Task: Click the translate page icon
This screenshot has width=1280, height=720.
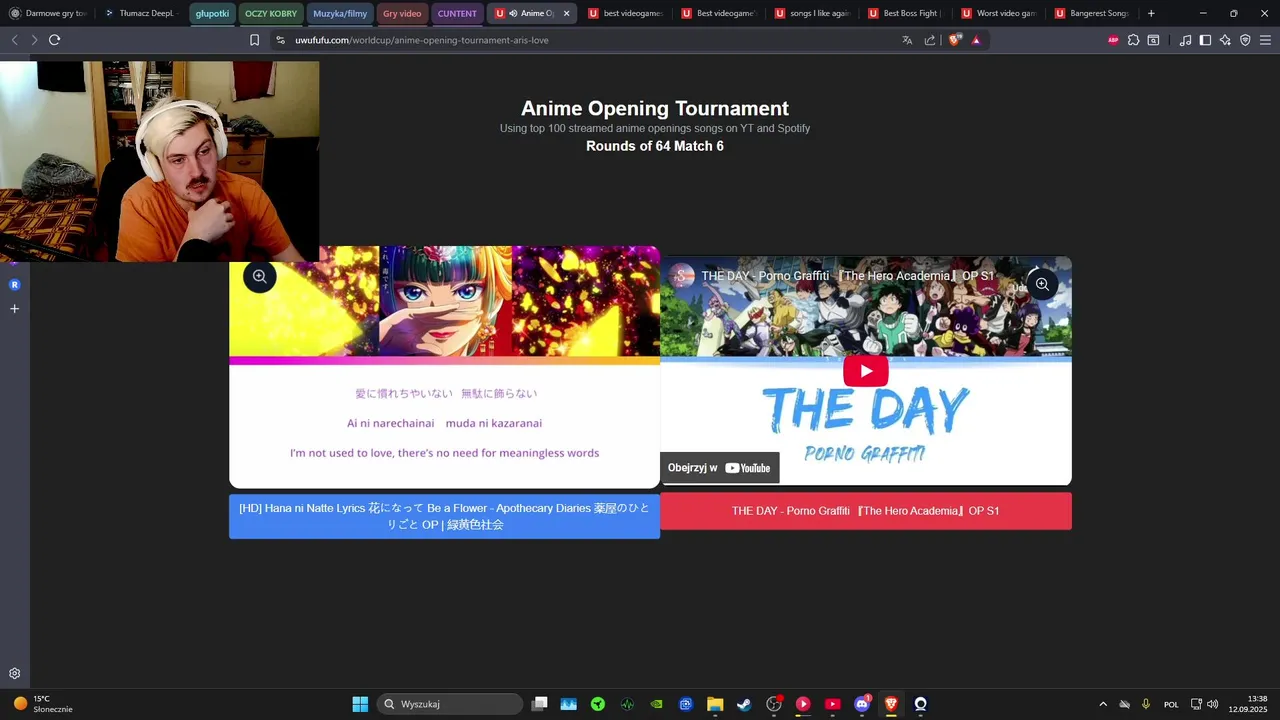Action: coord(907,40)
